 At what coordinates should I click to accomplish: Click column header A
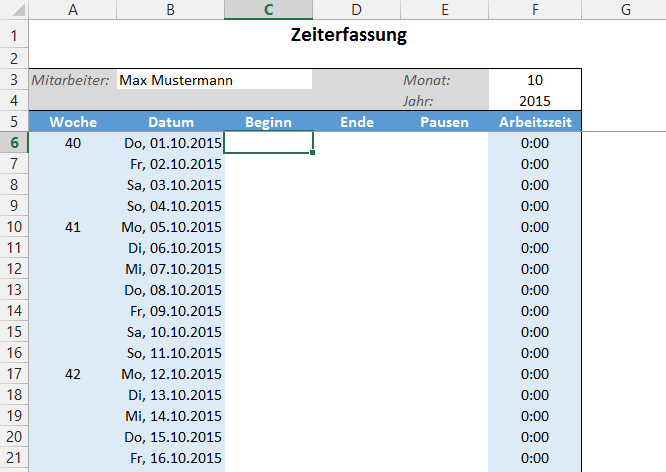coord(73,10)
